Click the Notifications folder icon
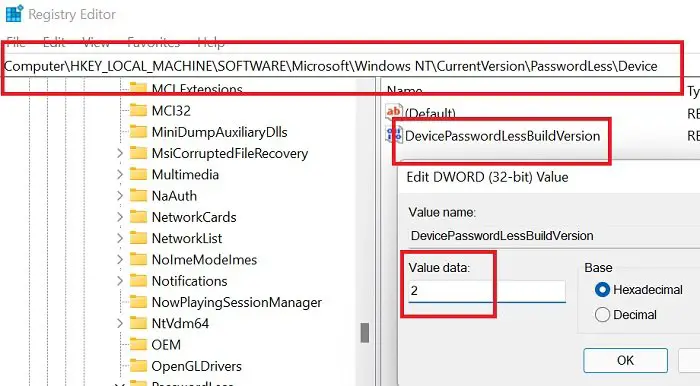700x386 pixels. [x=138, y=281]
